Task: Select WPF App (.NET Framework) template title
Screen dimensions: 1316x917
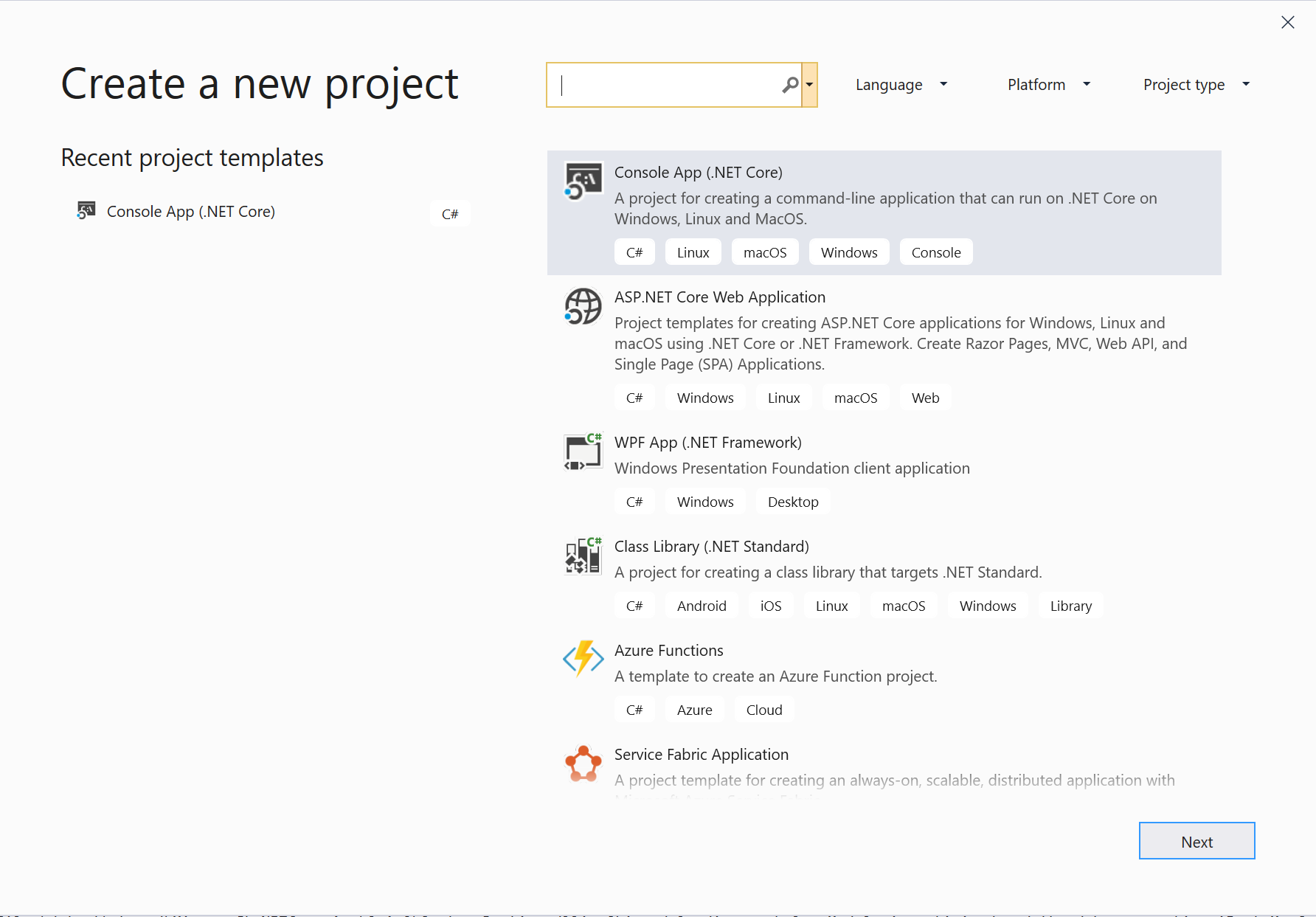Action: (708, 443)
